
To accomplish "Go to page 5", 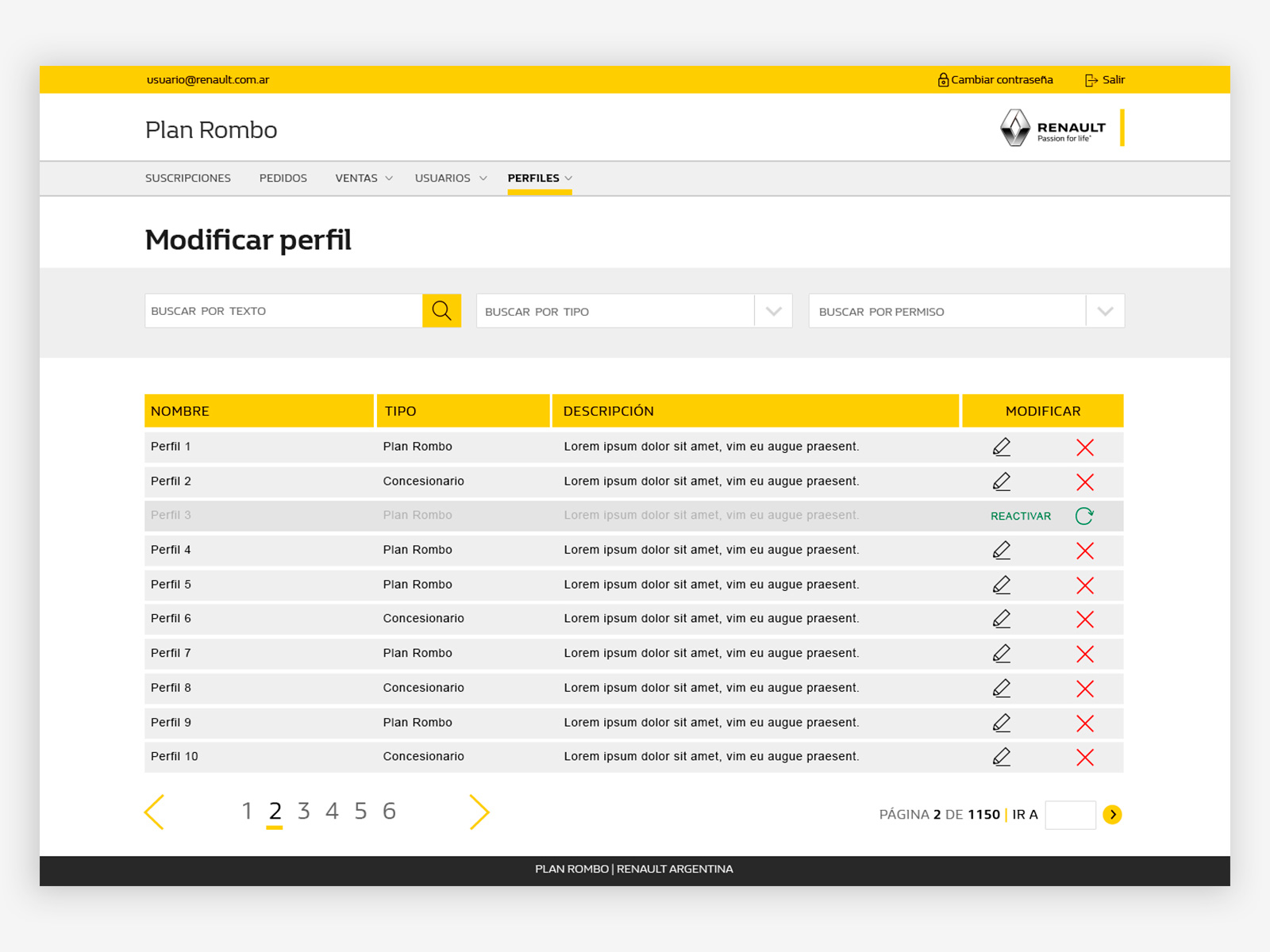I will (360, 811).
